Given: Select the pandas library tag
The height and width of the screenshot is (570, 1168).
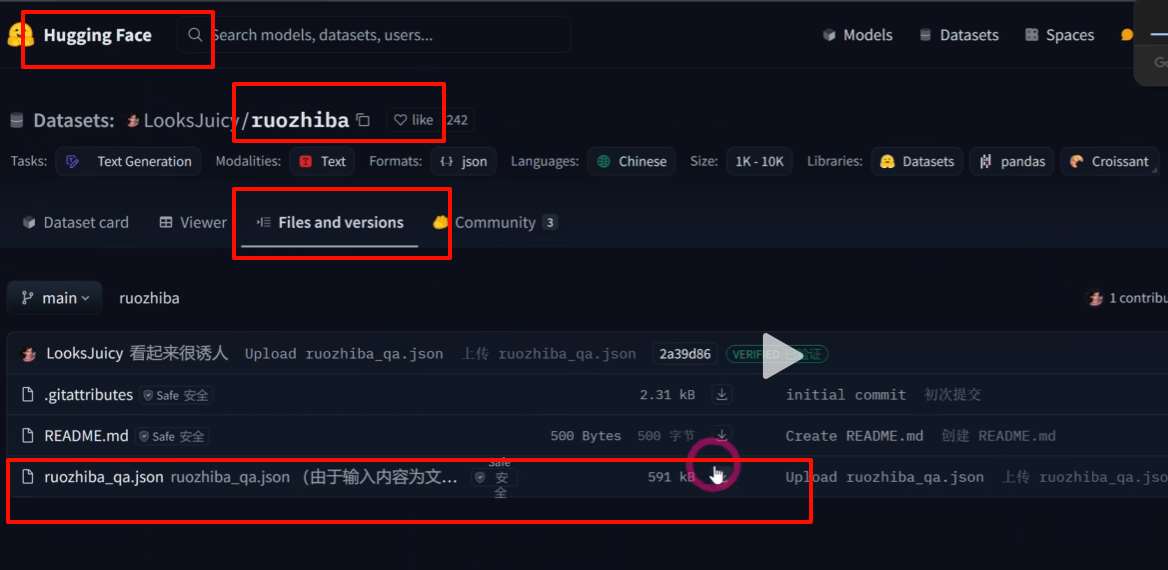Looking at the screenshot, I should point(1012,161).
